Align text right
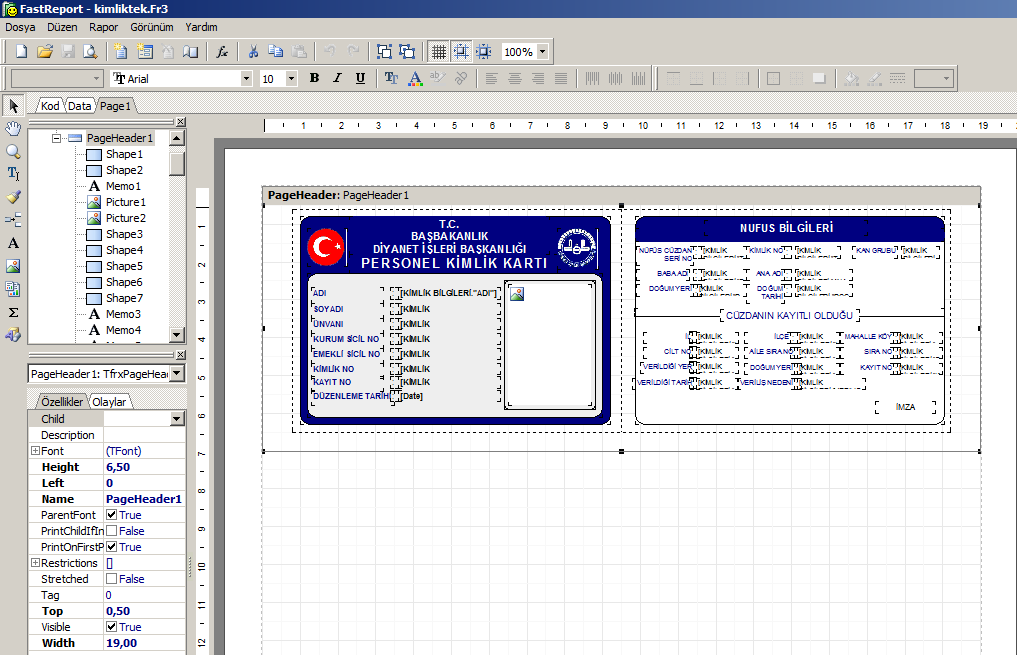Image resolution: width=1017 pixels, height=655 pixels. click(x=538, y=78)
